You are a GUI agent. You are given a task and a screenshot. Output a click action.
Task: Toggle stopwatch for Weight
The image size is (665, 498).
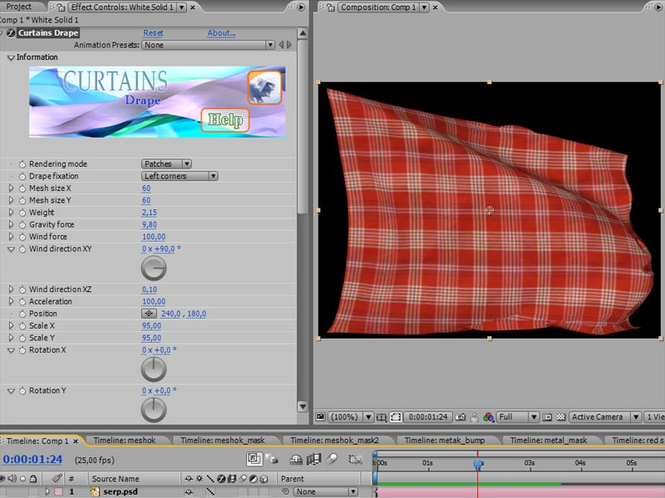(22, 213)
